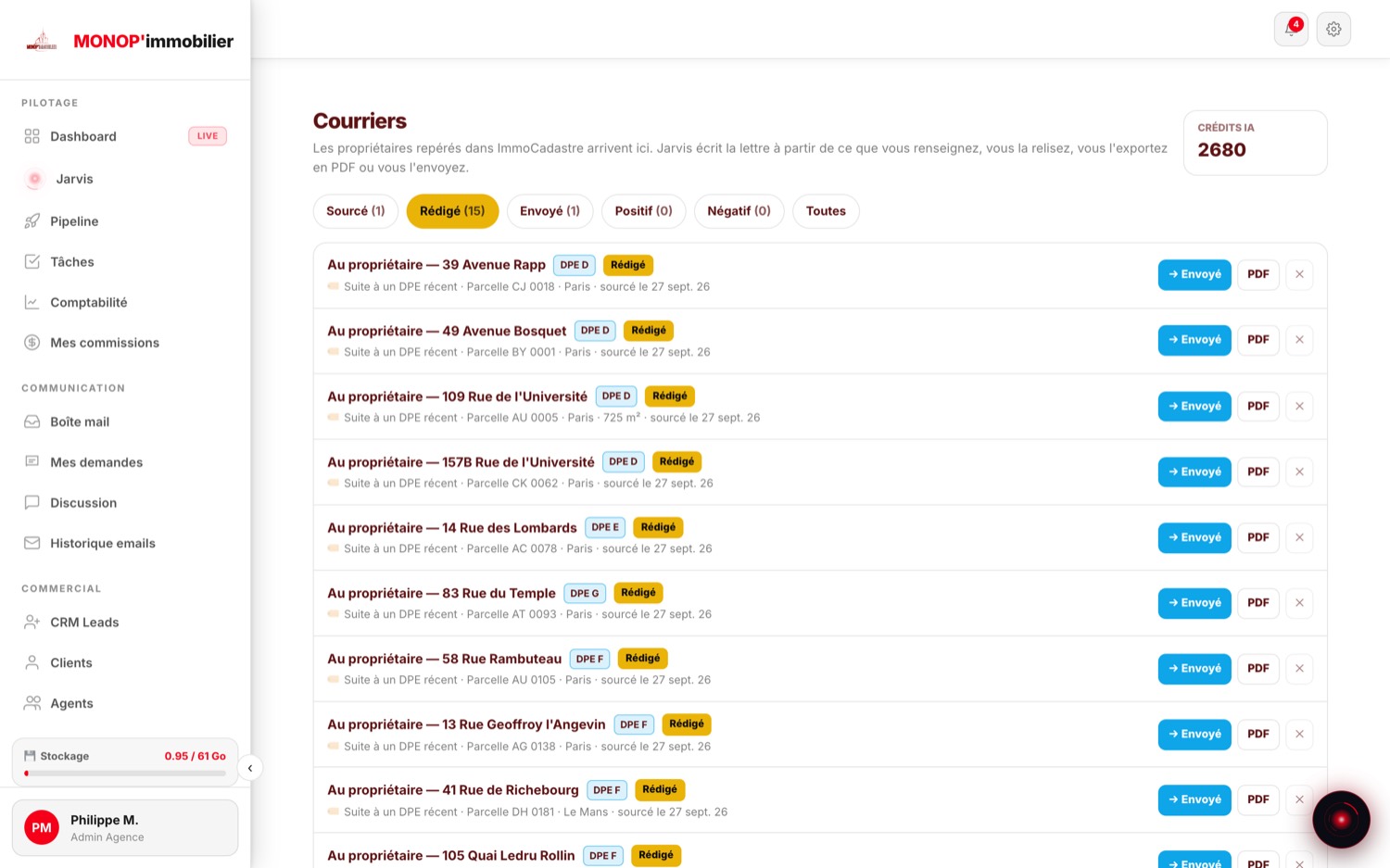Open Clients person icon
Image resolution: width=1390 pixels, height=868 pixels.
click(32, 663)
